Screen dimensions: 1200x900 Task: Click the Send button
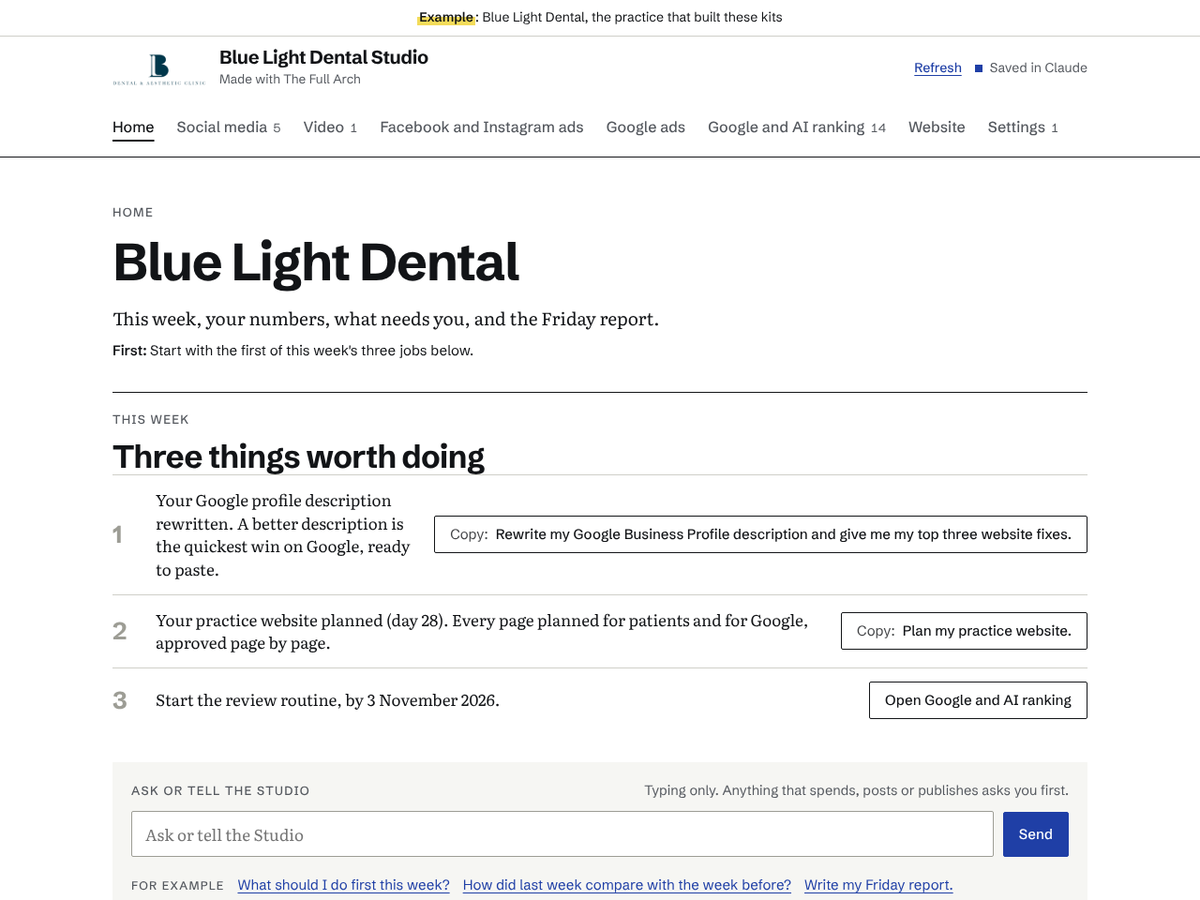[x=1036, y=834]
